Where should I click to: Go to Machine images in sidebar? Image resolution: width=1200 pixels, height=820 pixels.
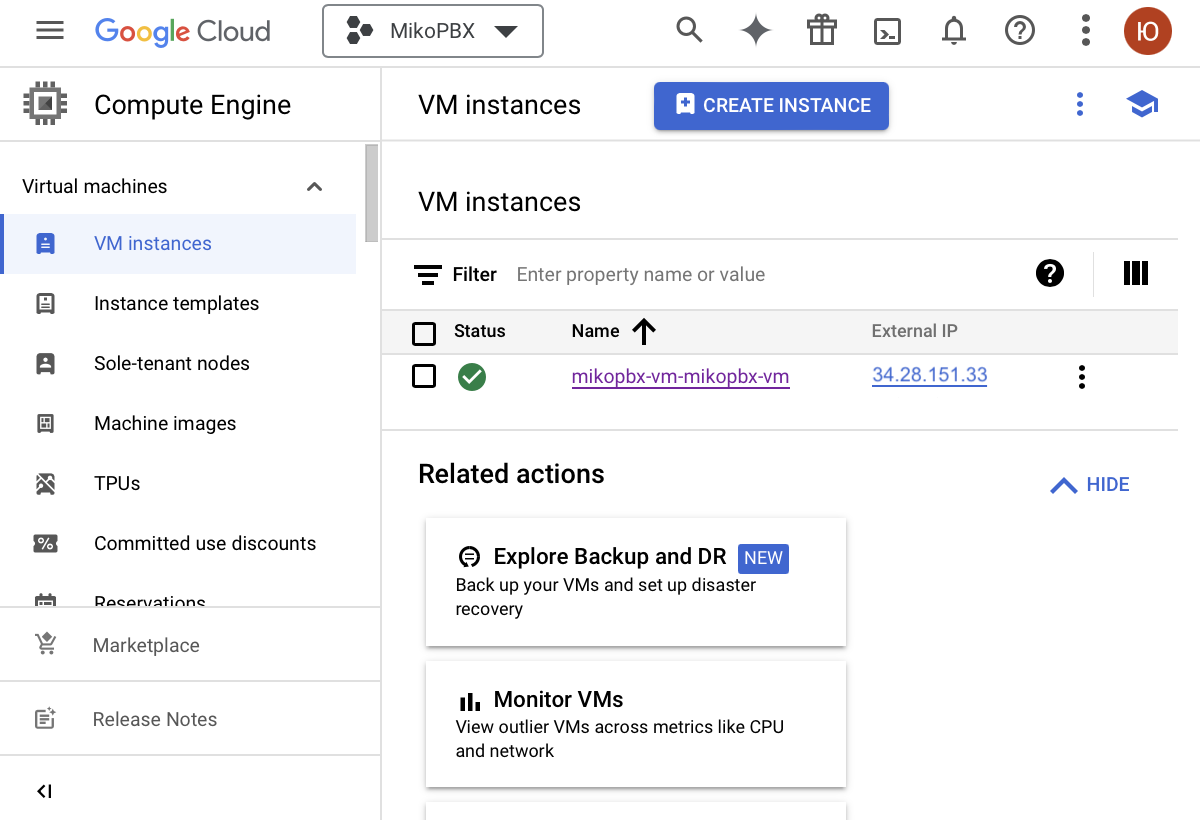click(165, 424)
